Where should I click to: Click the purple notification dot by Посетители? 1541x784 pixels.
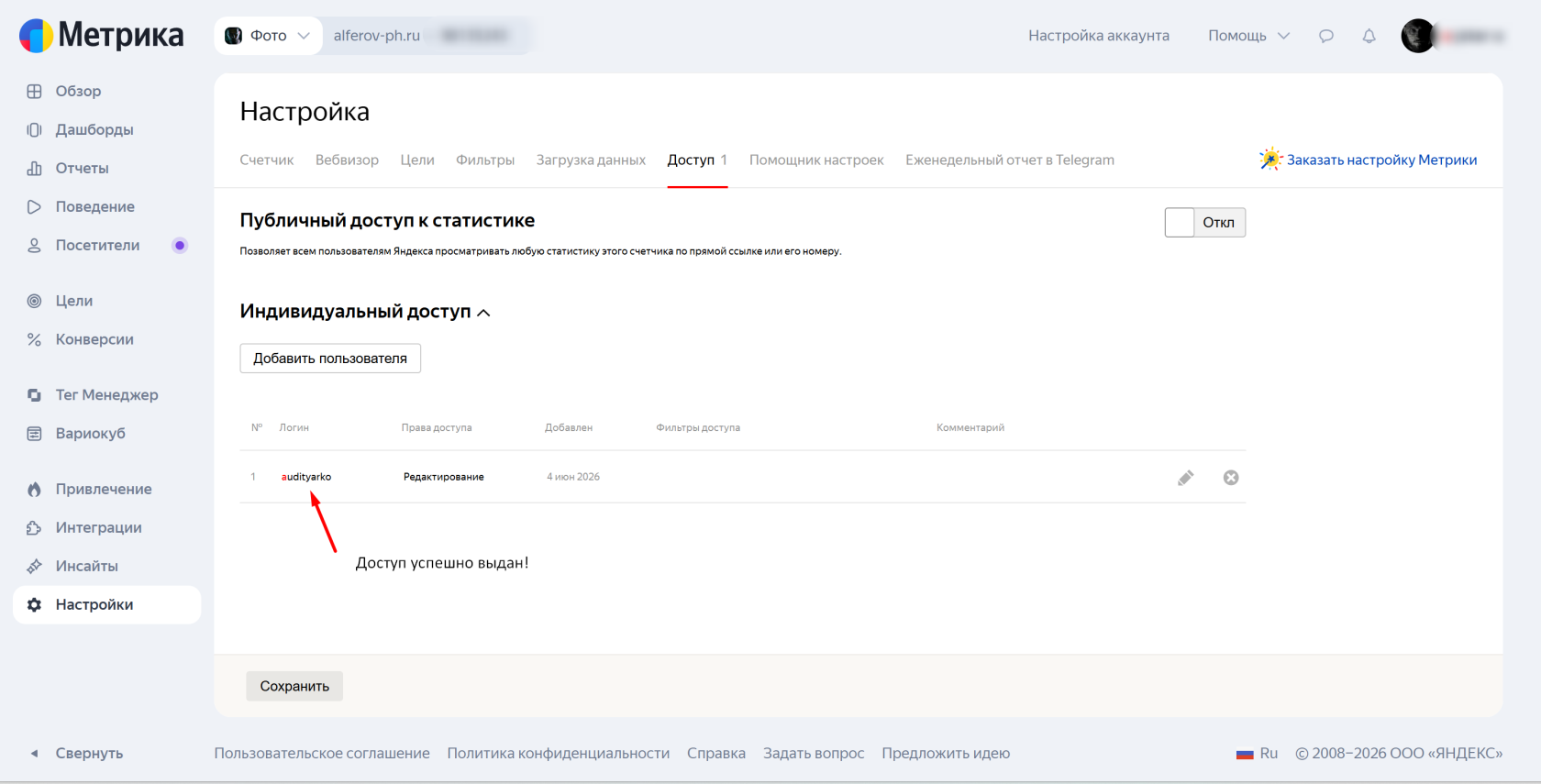point(180,246)
